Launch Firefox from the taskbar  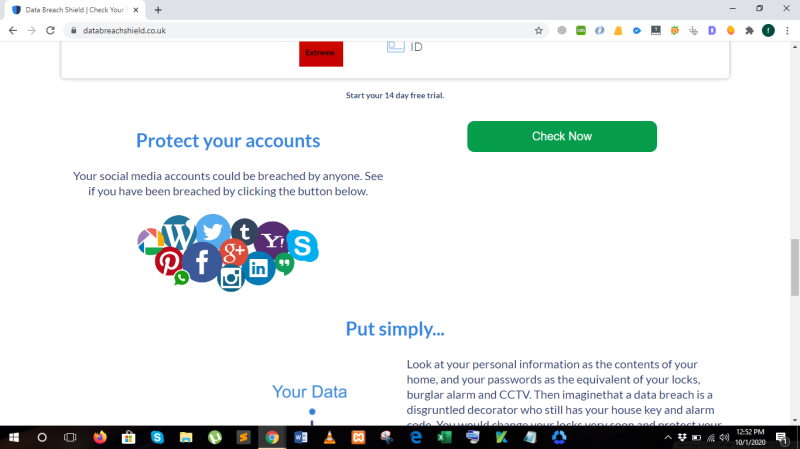click(x=100, y=437)
